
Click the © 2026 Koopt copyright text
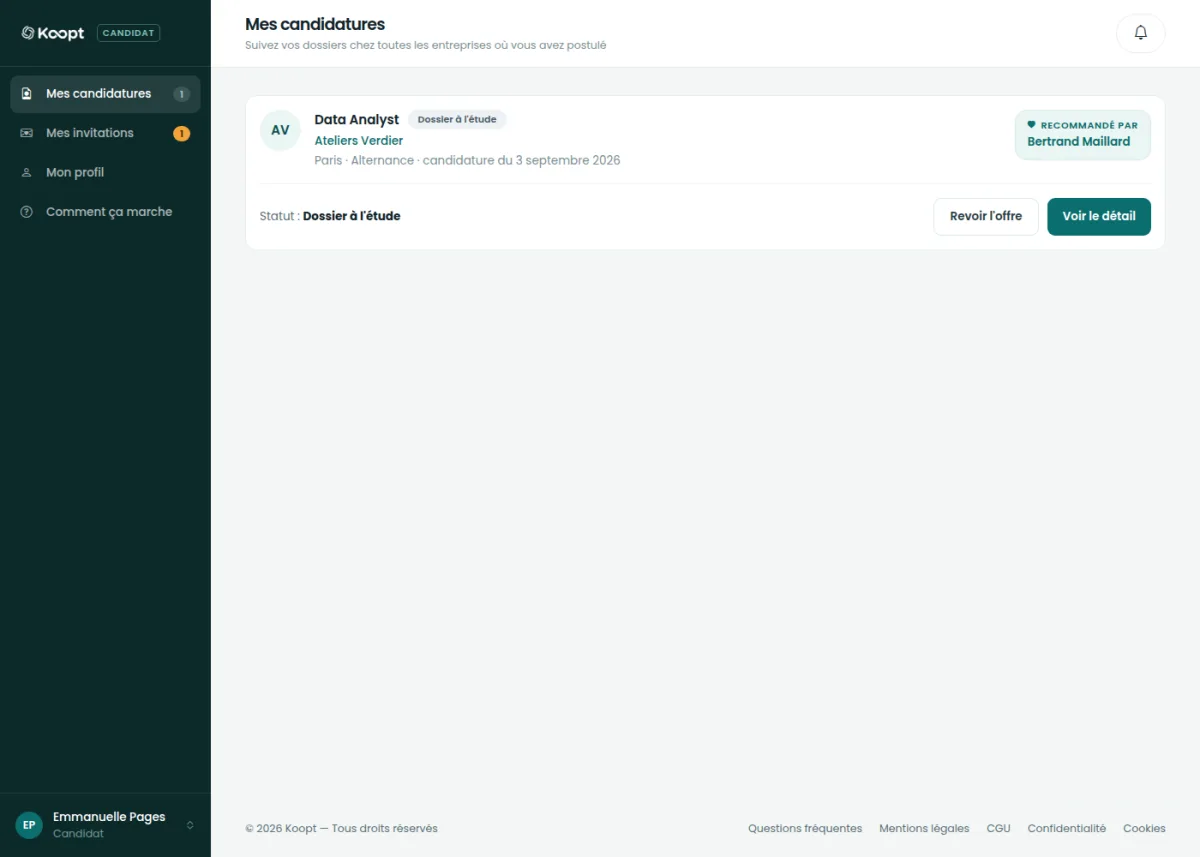coord(341,828)
